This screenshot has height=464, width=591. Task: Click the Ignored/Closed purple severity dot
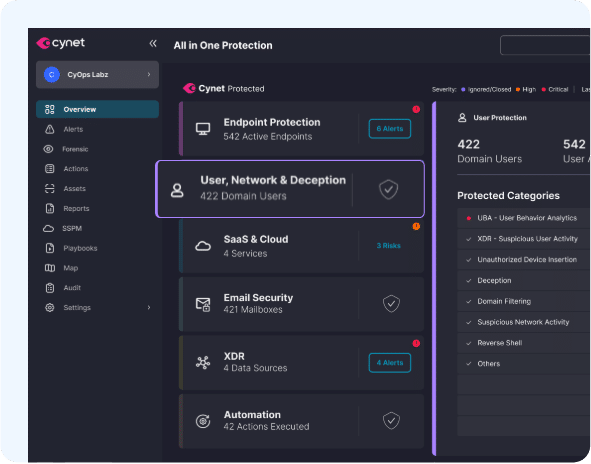tap(463, 90)
